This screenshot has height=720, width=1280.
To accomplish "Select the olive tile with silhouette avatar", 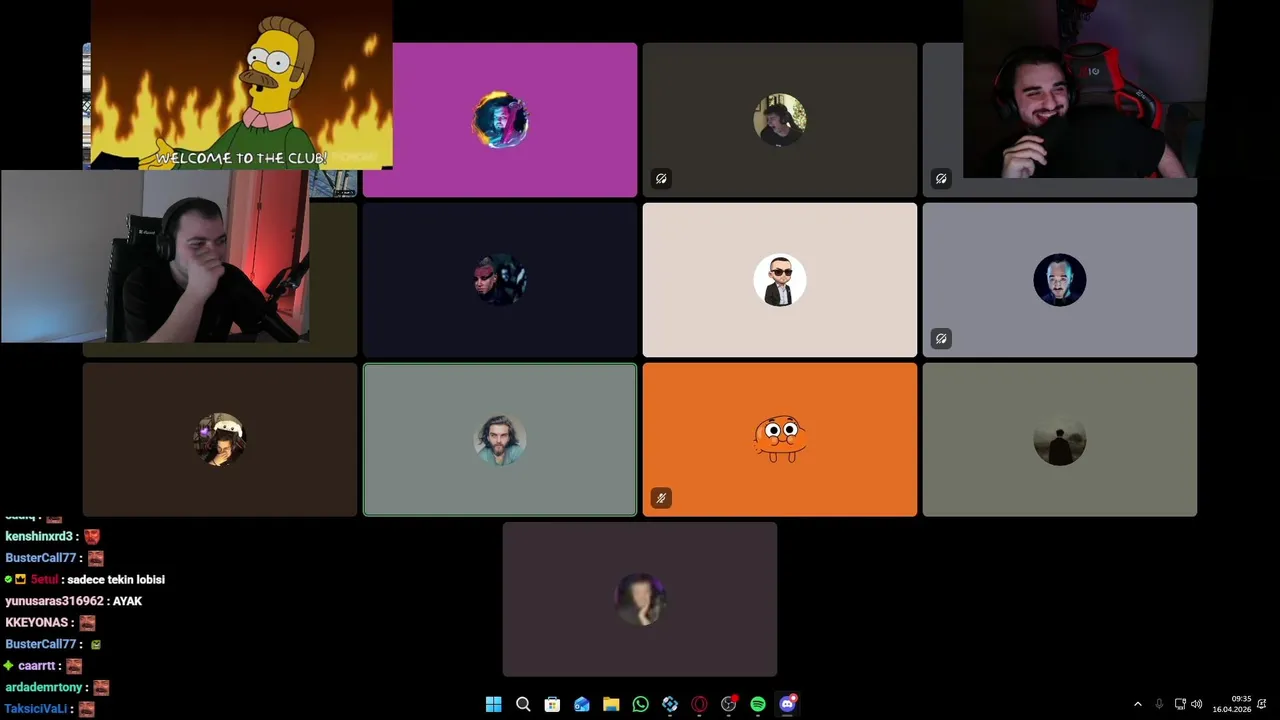I will (1060, 440).
